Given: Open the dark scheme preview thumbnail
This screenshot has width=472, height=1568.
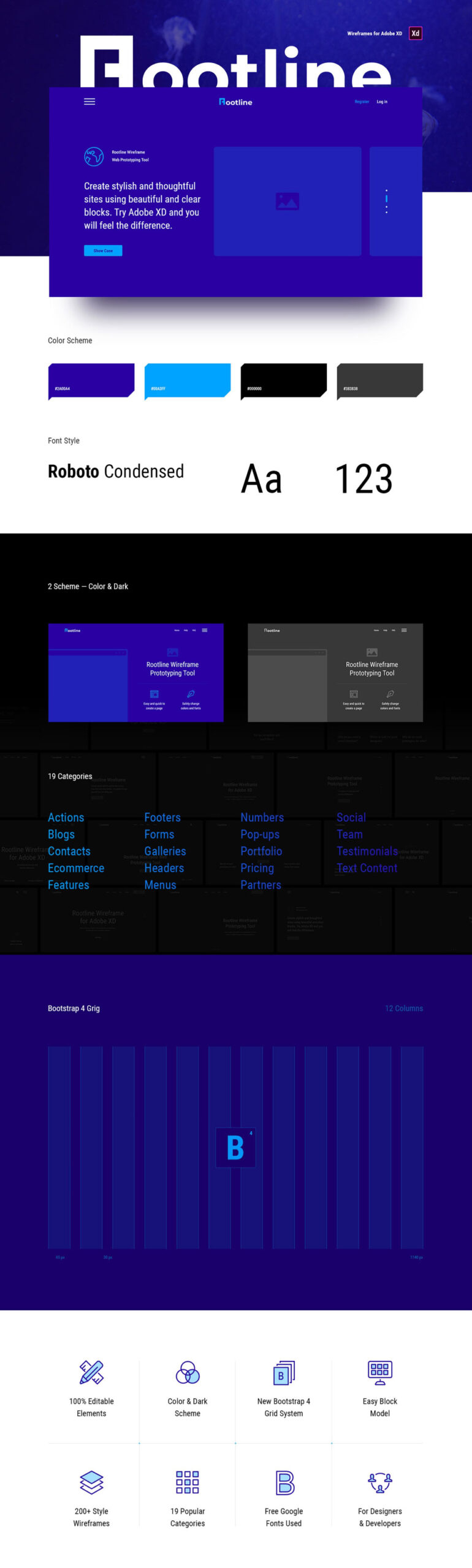Looking at the screenshot, I should pos(335,673).
